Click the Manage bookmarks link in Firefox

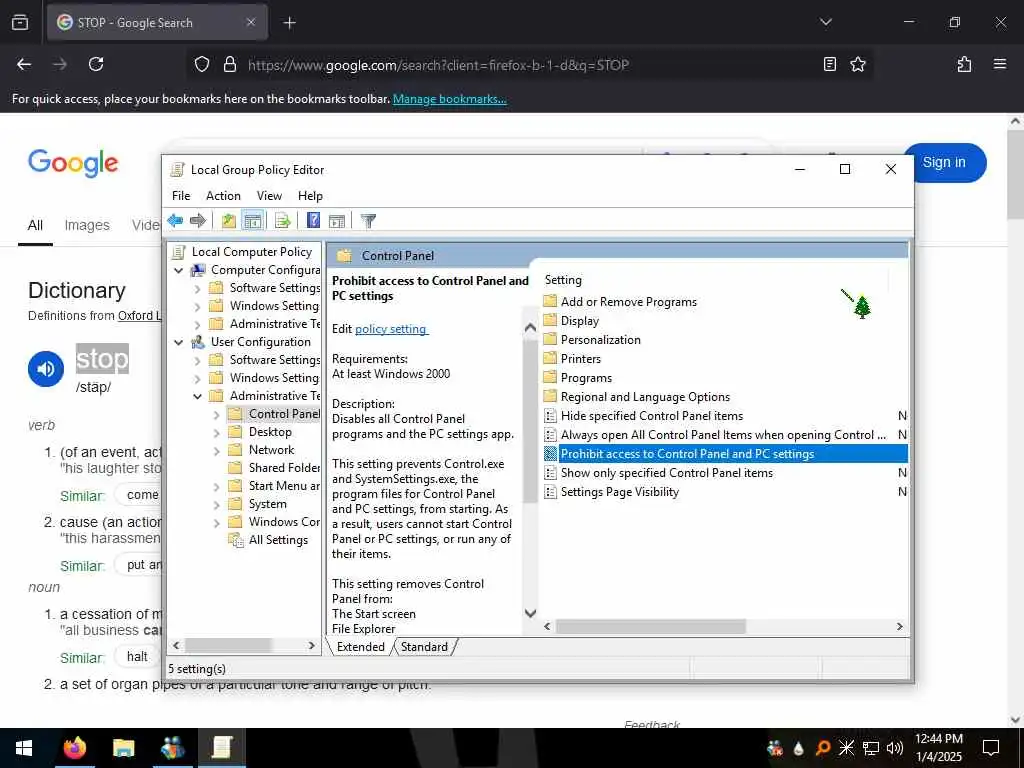point(449,99)
